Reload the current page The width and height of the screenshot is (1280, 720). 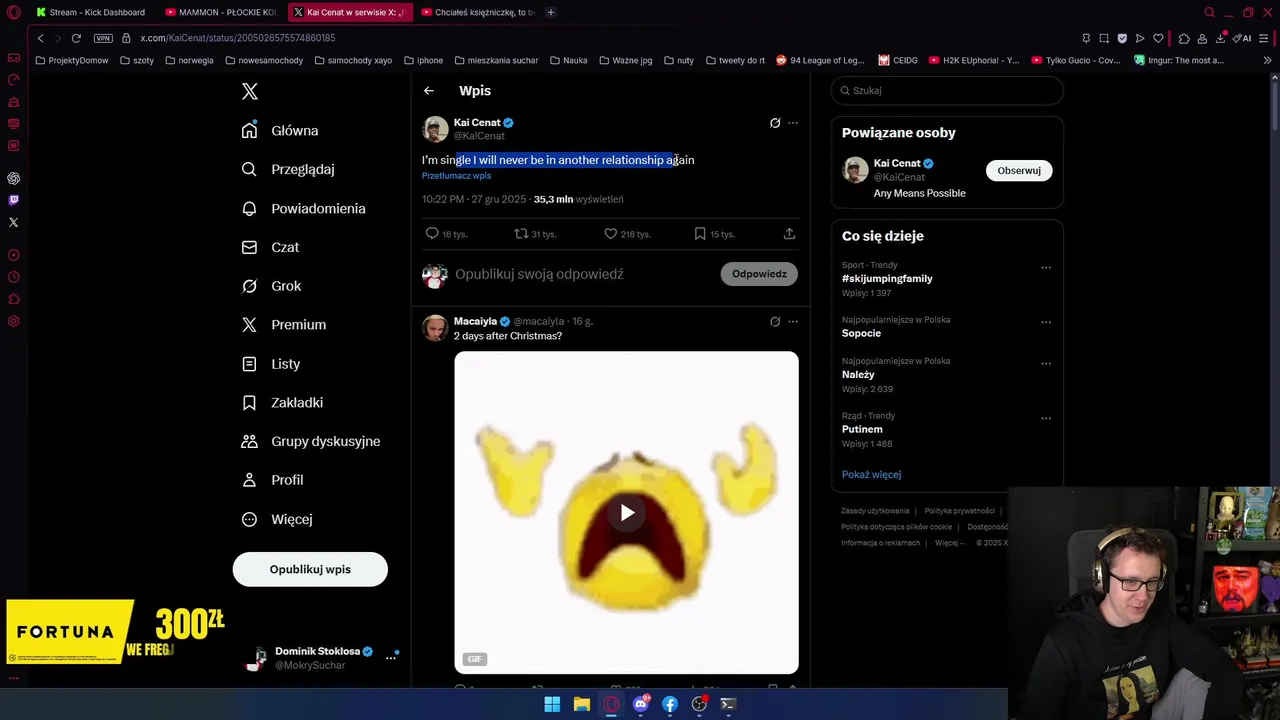76,38
